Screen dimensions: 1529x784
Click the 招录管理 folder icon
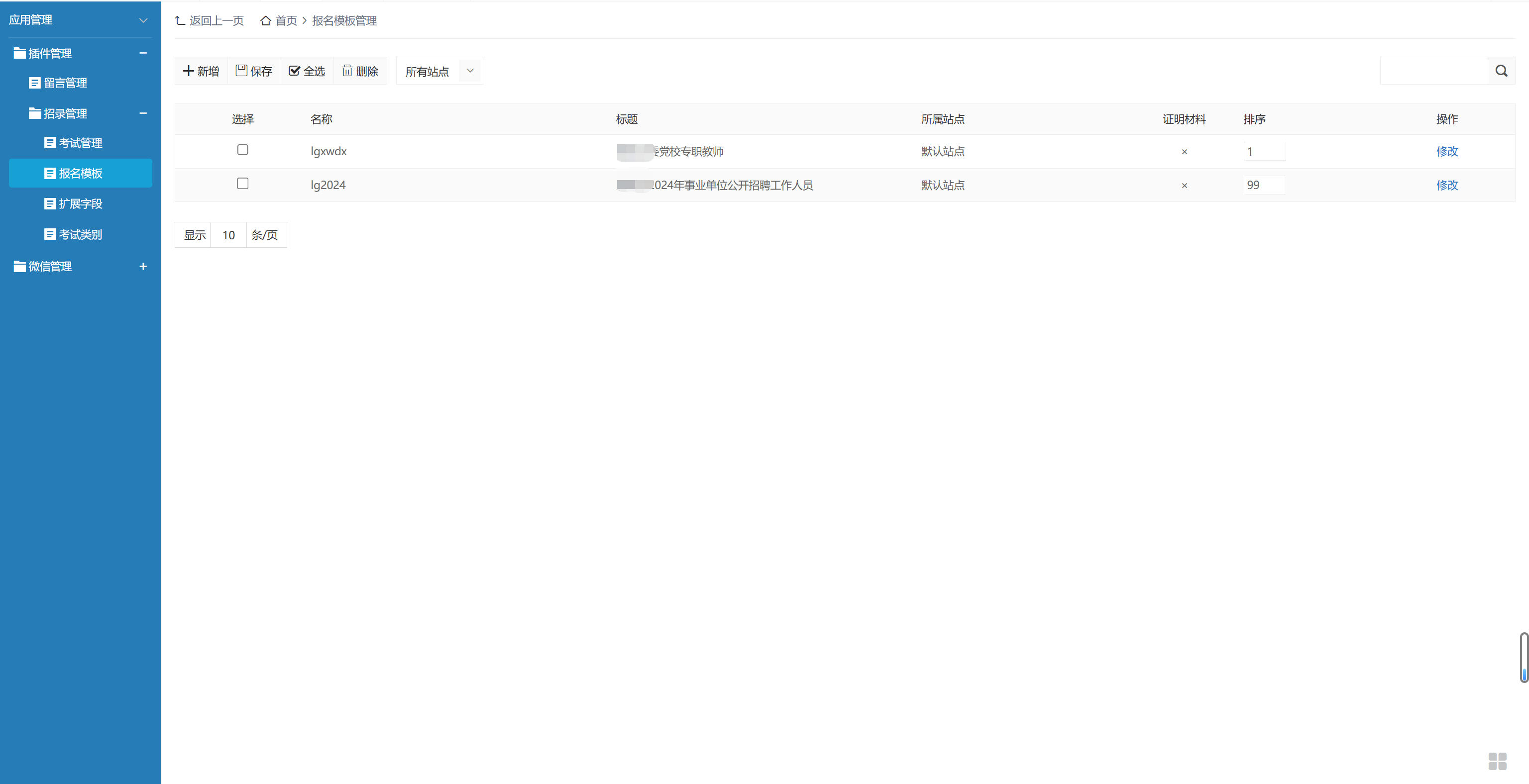(35, 113)
